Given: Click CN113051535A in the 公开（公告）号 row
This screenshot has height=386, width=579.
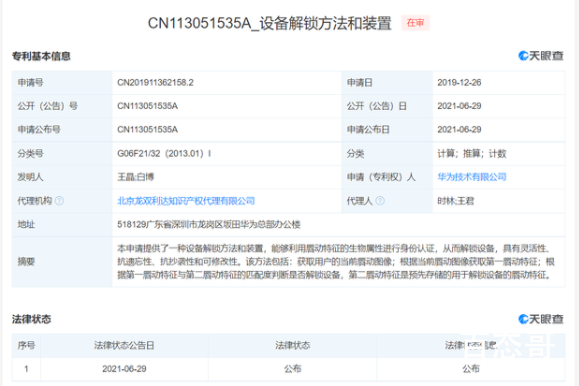Looking at the screenshot, I should point(148,106).
